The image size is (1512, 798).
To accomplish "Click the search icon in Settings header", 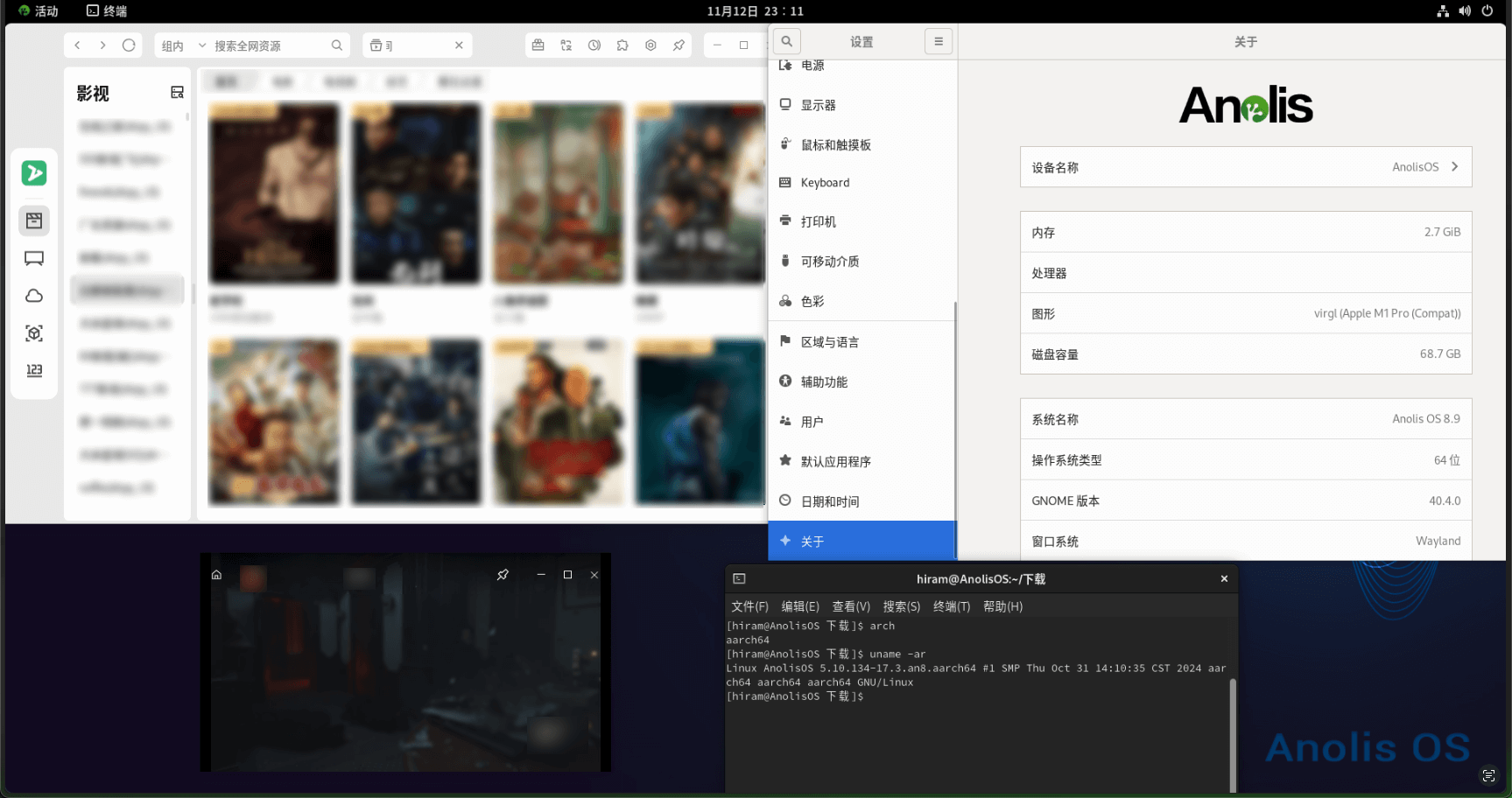I will point(786,41).
